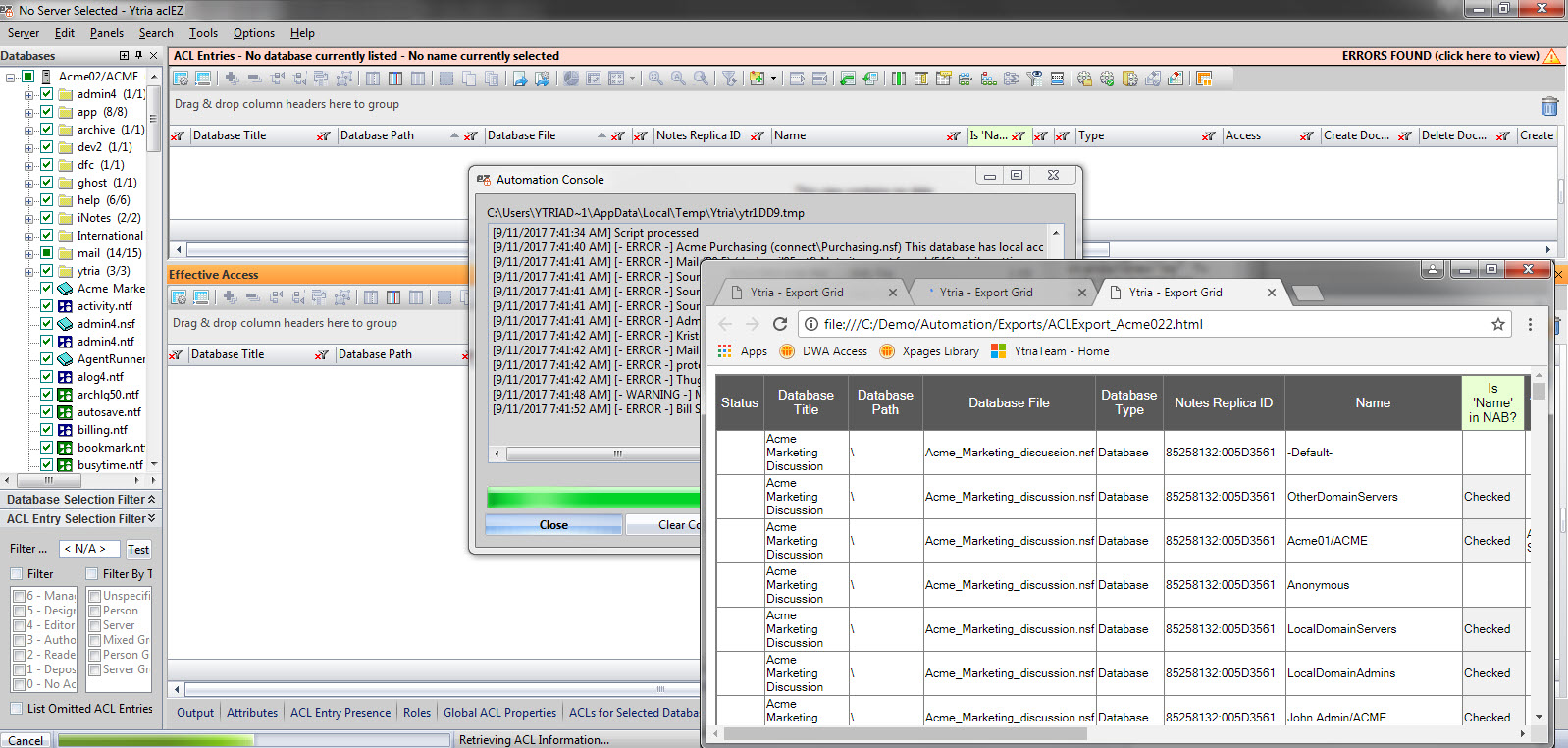Click the third magnifier search icon

tap(701, 79)
